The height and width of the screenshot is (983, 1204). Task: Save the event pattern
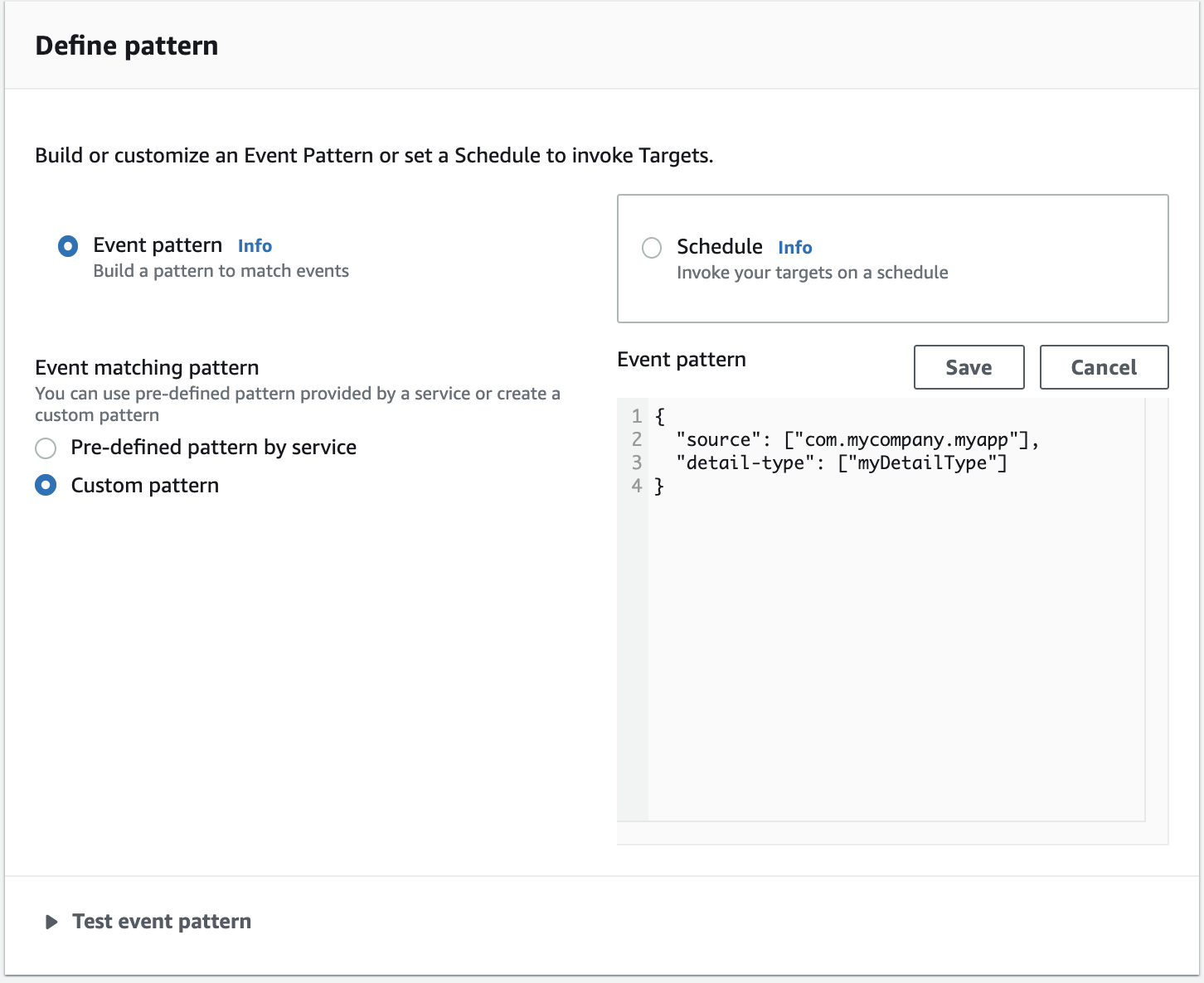[969, 366]
